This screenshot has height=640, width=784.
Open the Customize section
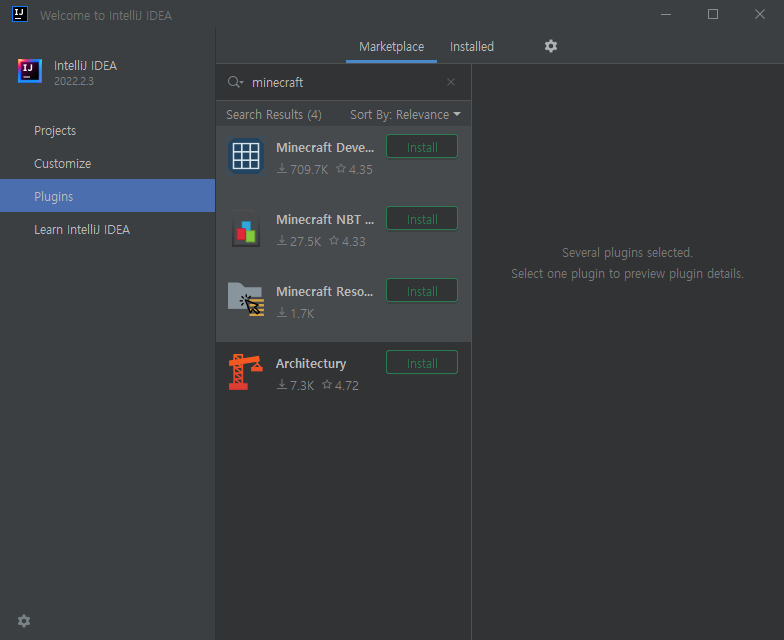point(108,164)
